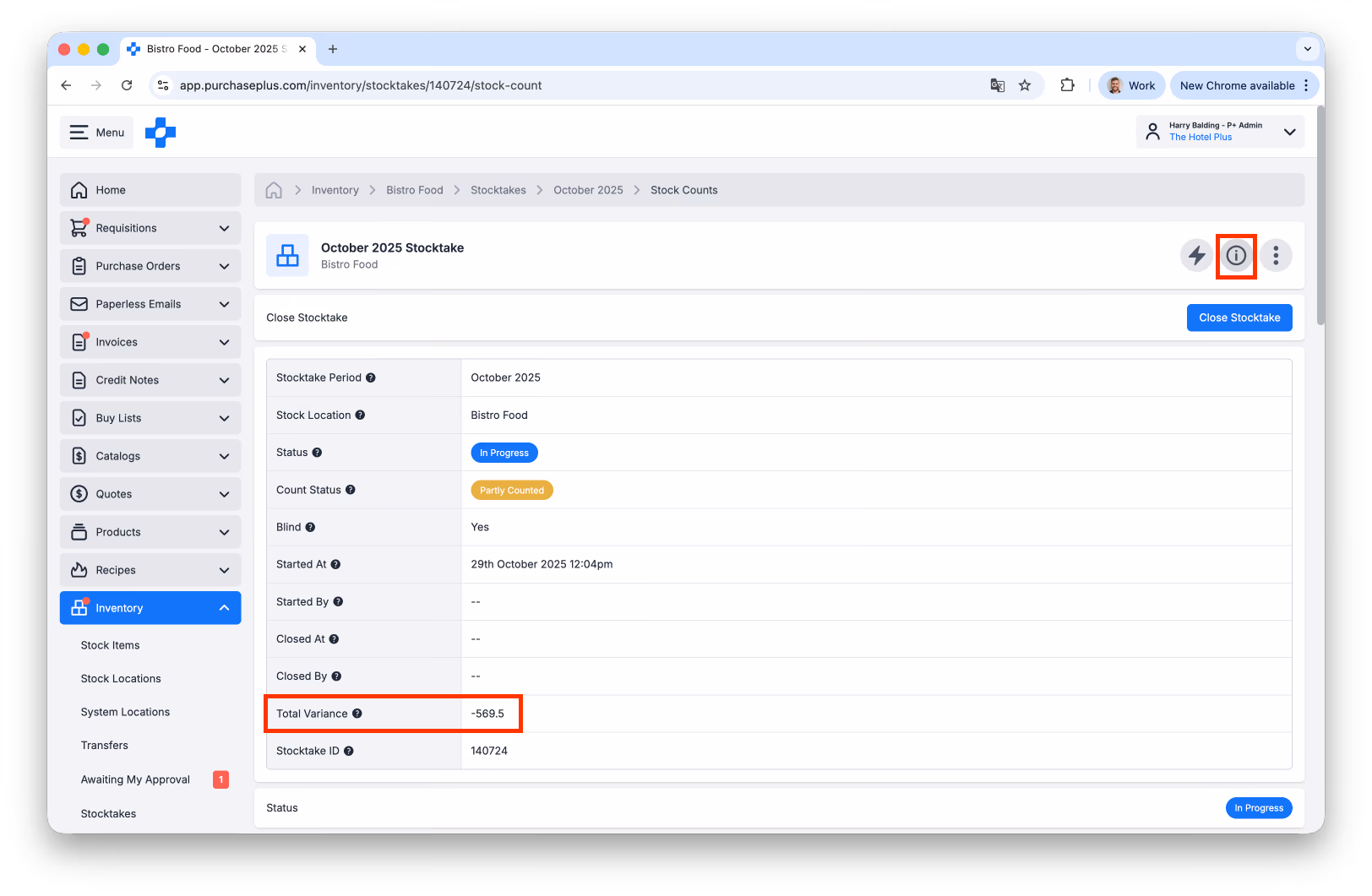
Task: Click the Count Status help icon
Action: coord(351,490)
